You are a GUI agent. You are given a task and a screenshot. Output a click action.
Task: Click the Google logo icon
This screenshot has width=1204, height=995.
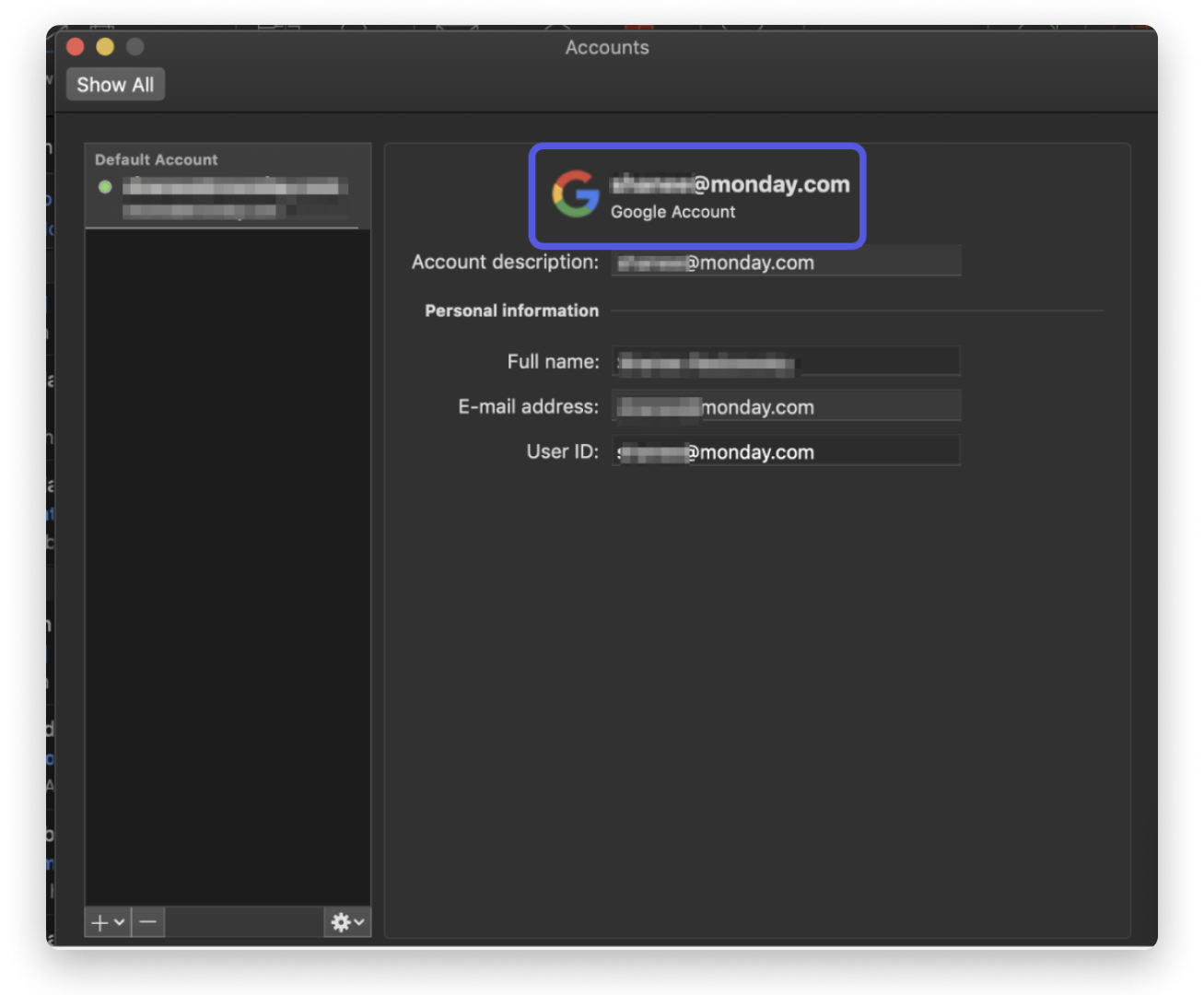[576, 194]
